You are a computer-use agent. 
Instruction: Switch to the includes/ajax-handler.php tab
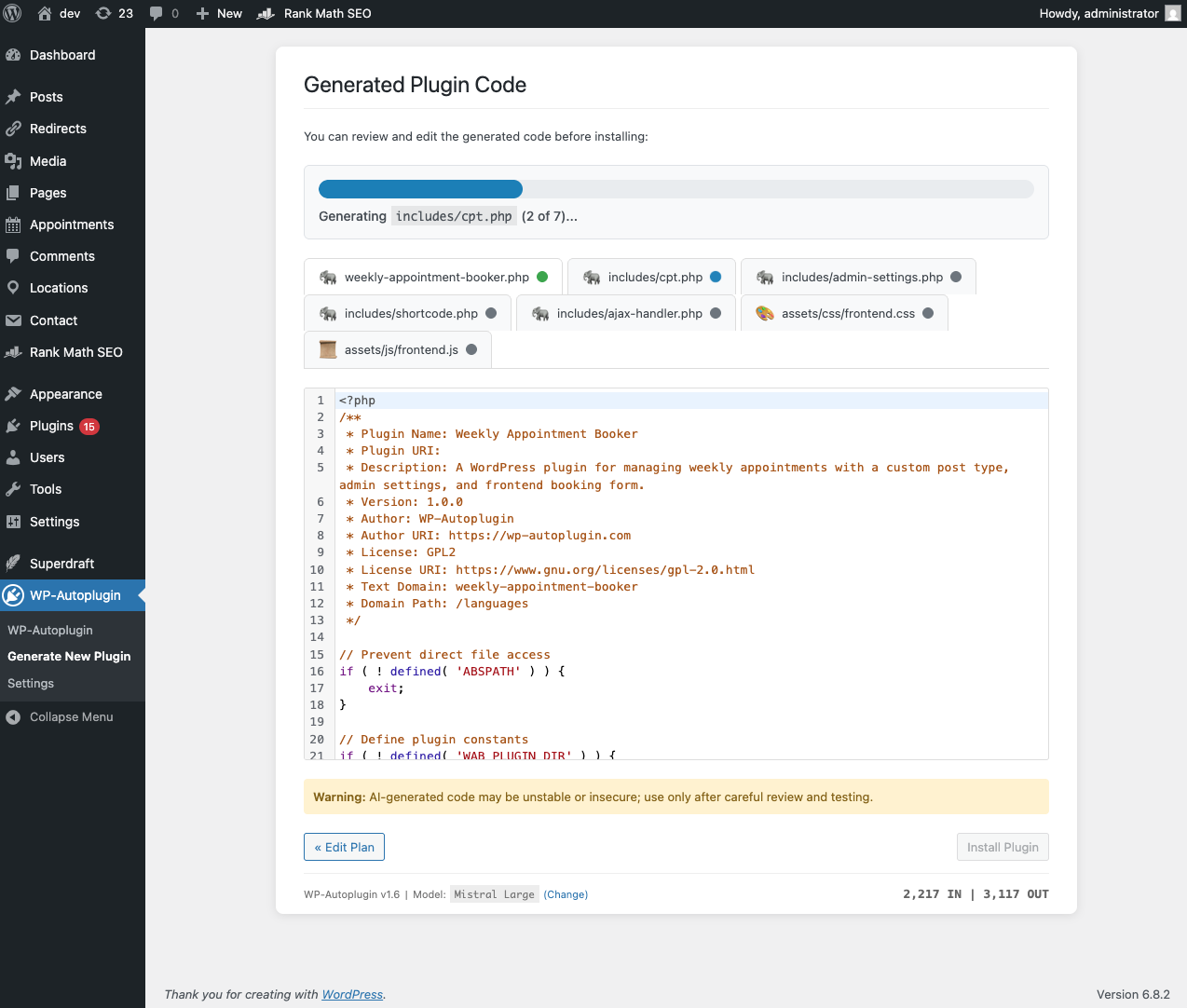coord(625,313)
